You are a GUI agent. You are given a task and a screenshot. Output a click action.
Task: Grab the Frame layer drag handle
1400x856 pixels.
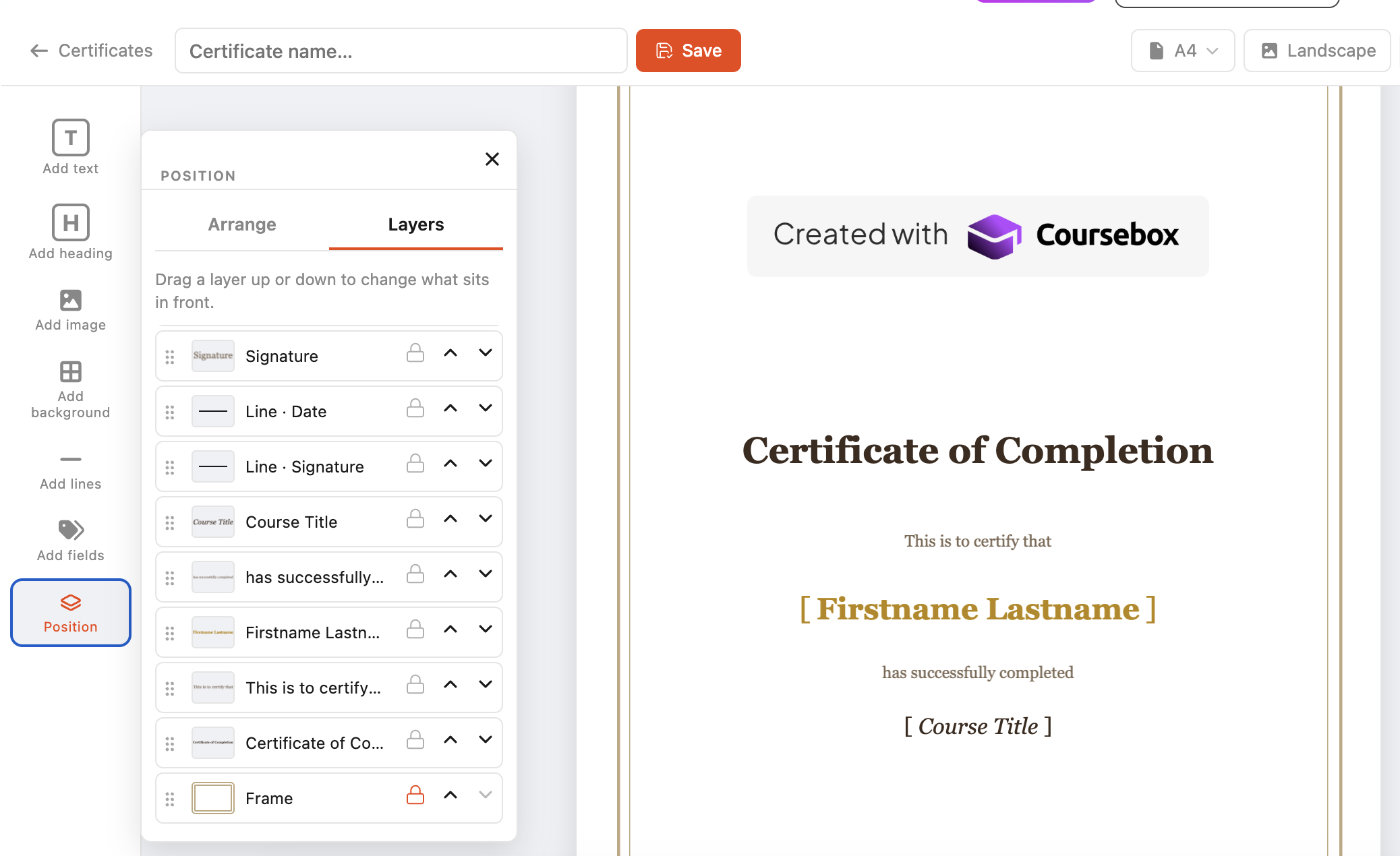coord(170,799)
